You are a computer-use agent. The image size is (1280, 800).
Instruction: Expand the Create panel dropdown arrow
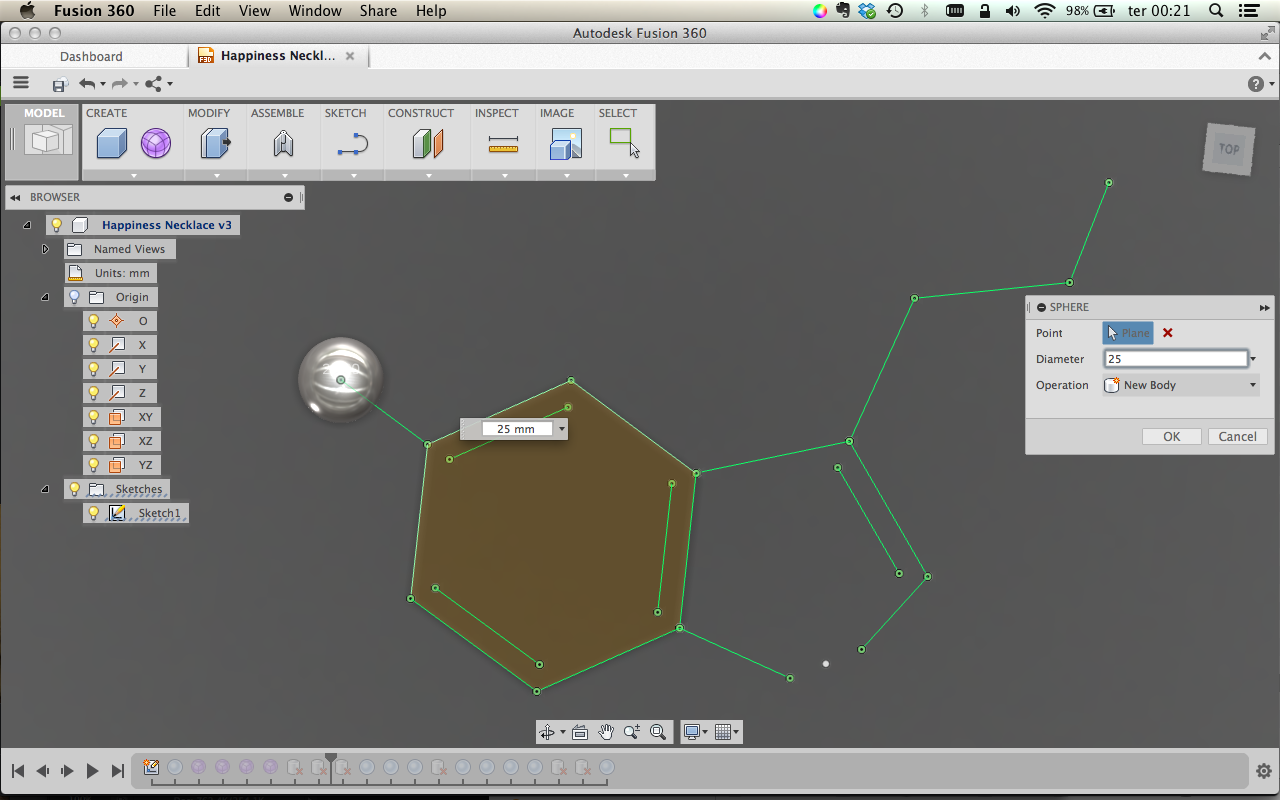click(x=133, y=175)
